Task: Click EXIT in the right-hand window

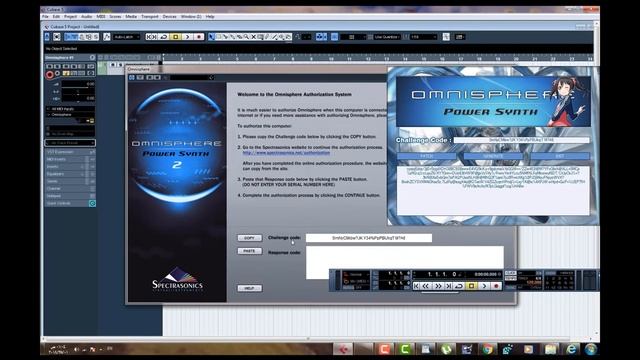Action: 560,156
